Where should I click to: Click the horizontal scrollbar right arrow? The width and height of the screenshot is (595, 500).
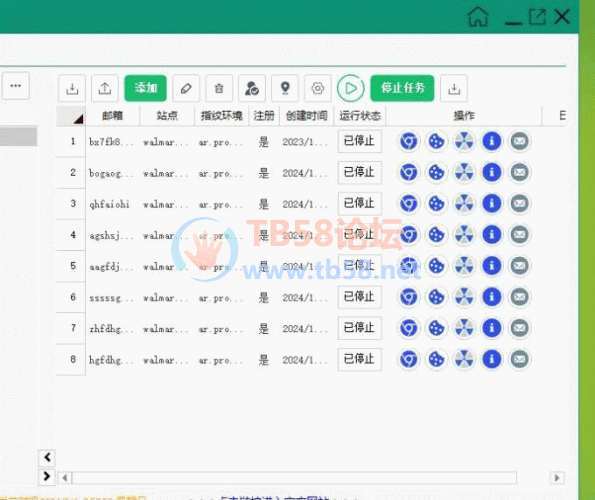pyautogui.click(x=557, y=478)
